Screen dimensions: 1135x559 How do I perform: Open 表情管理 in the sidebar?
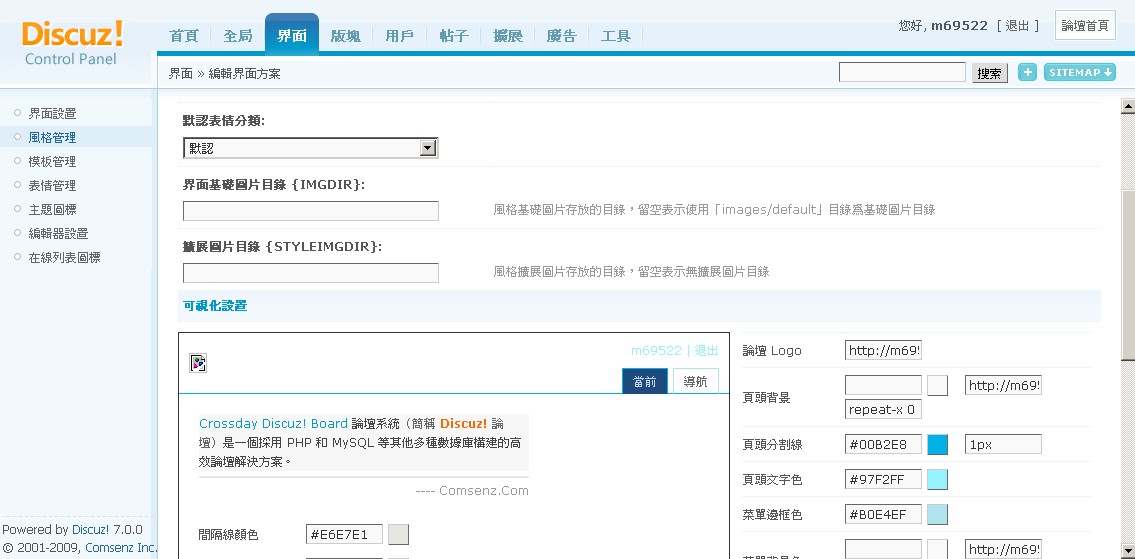(x=52, y=185)
